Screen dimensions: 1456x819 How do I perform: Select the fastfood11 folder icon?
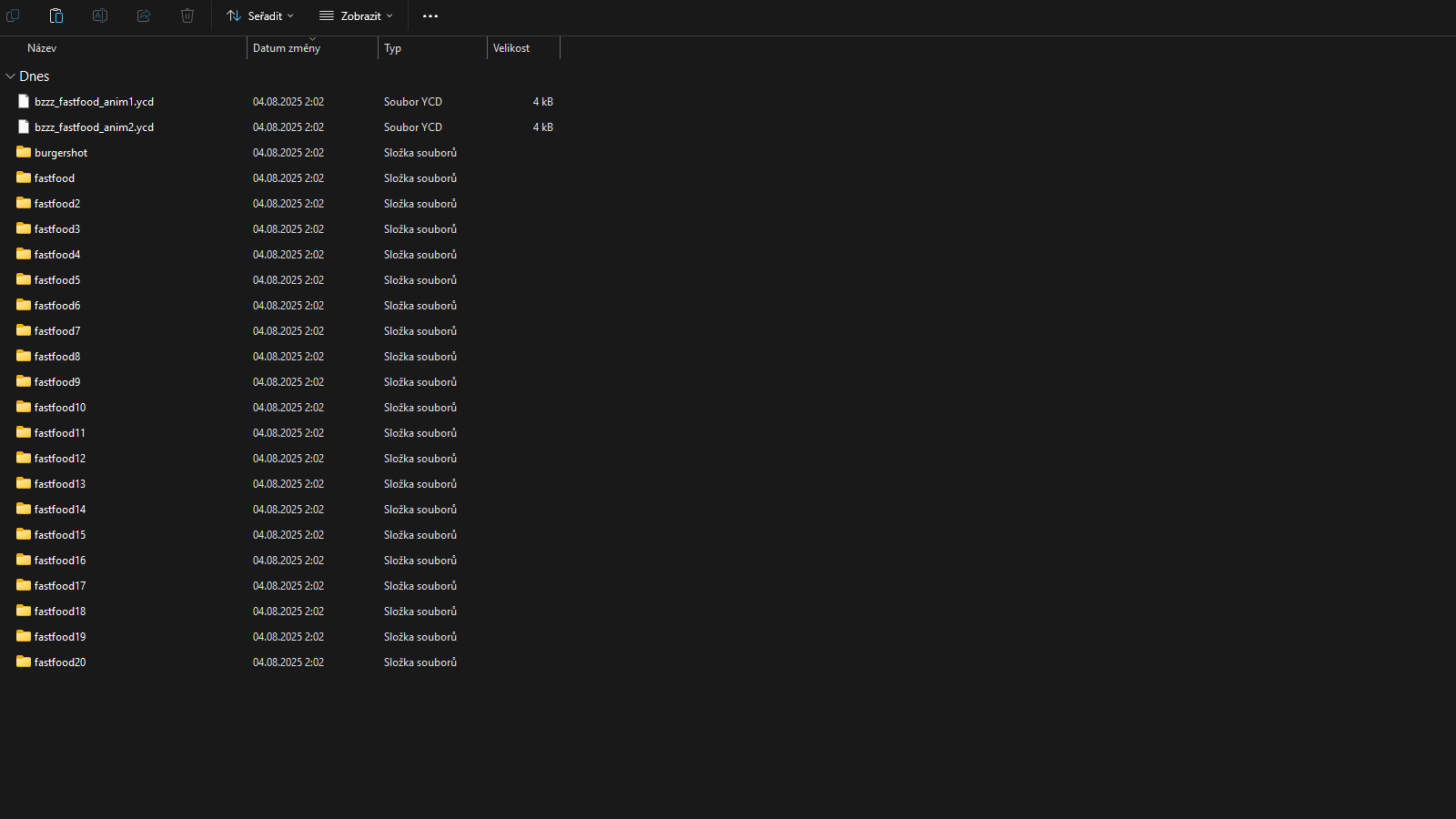pyautogui.click(x=24, y=432)
